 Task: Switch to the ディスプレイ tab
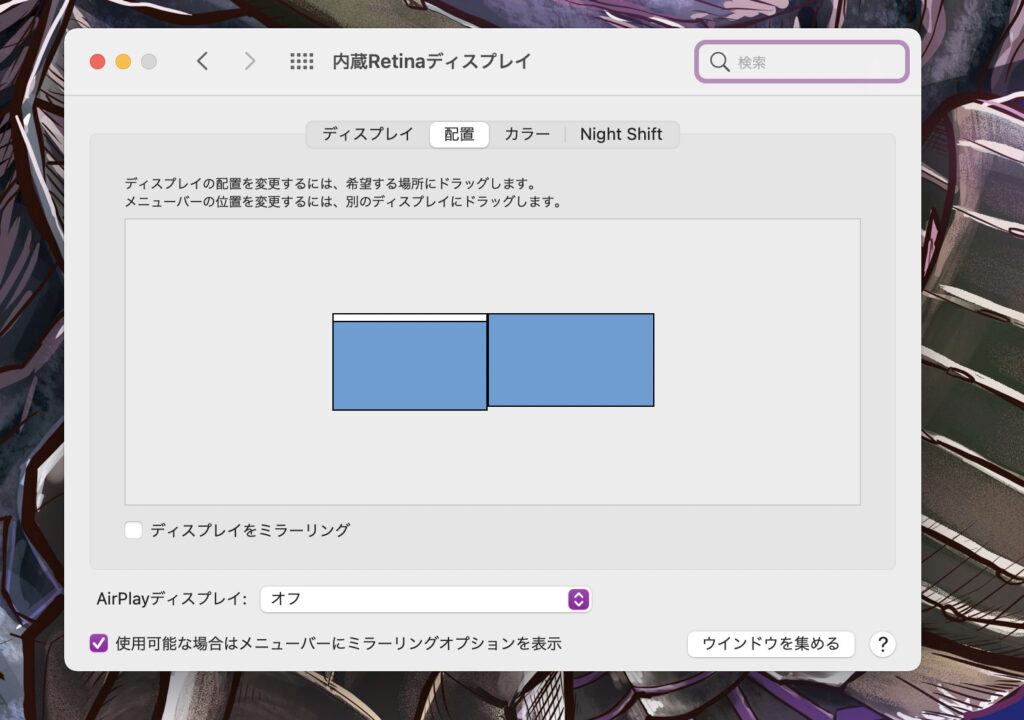[368, 135]
